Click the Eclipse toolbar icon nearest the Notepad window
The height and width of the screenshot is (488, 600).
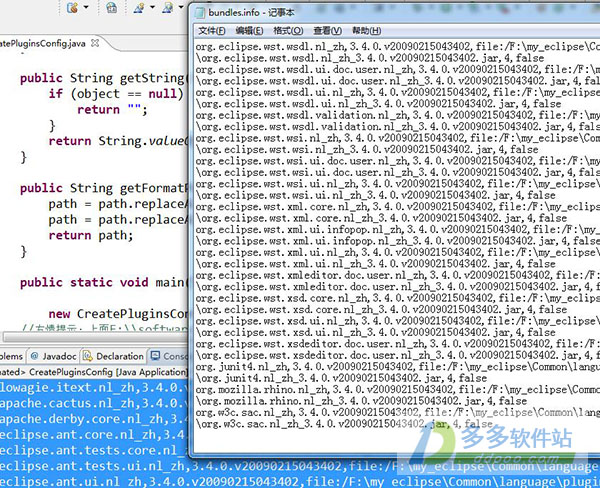pyautogui.click(x=168, y=8)
